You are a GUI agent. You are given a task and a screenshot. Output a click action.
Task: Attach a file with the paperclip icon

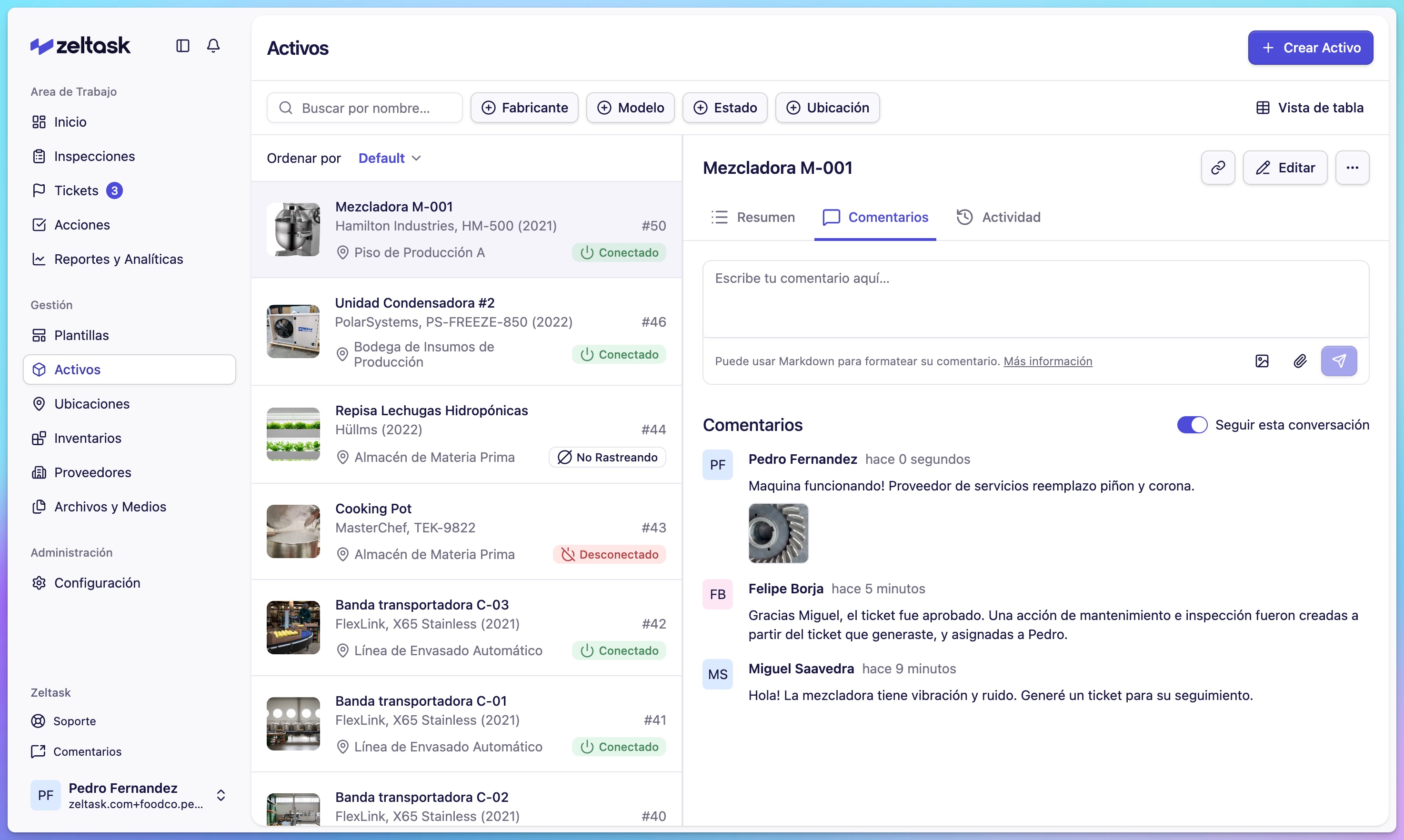coord(1300,361)
